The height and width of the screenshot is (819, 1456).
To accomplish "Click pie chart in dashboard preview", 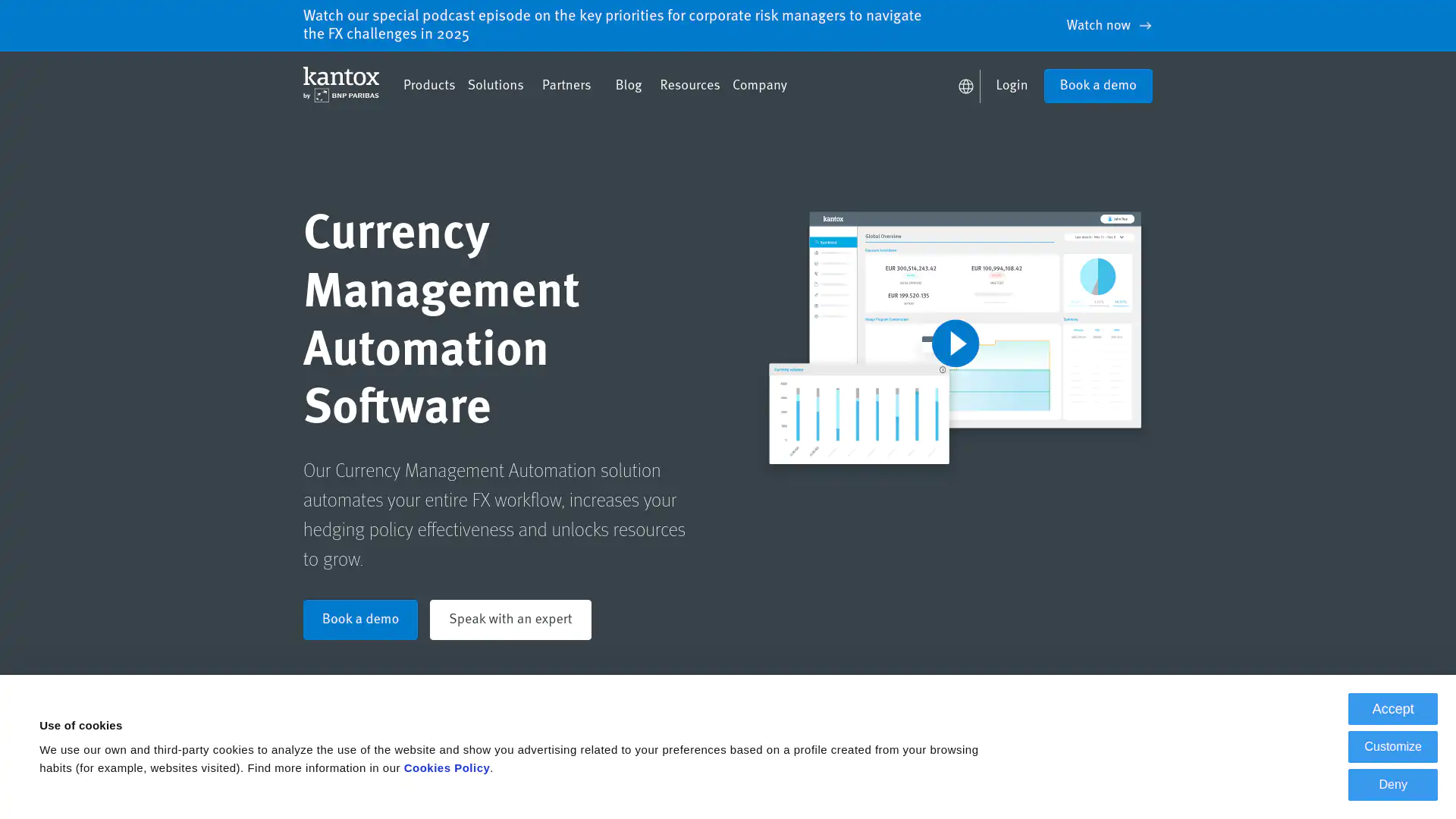I will (x=1097, y=277).
